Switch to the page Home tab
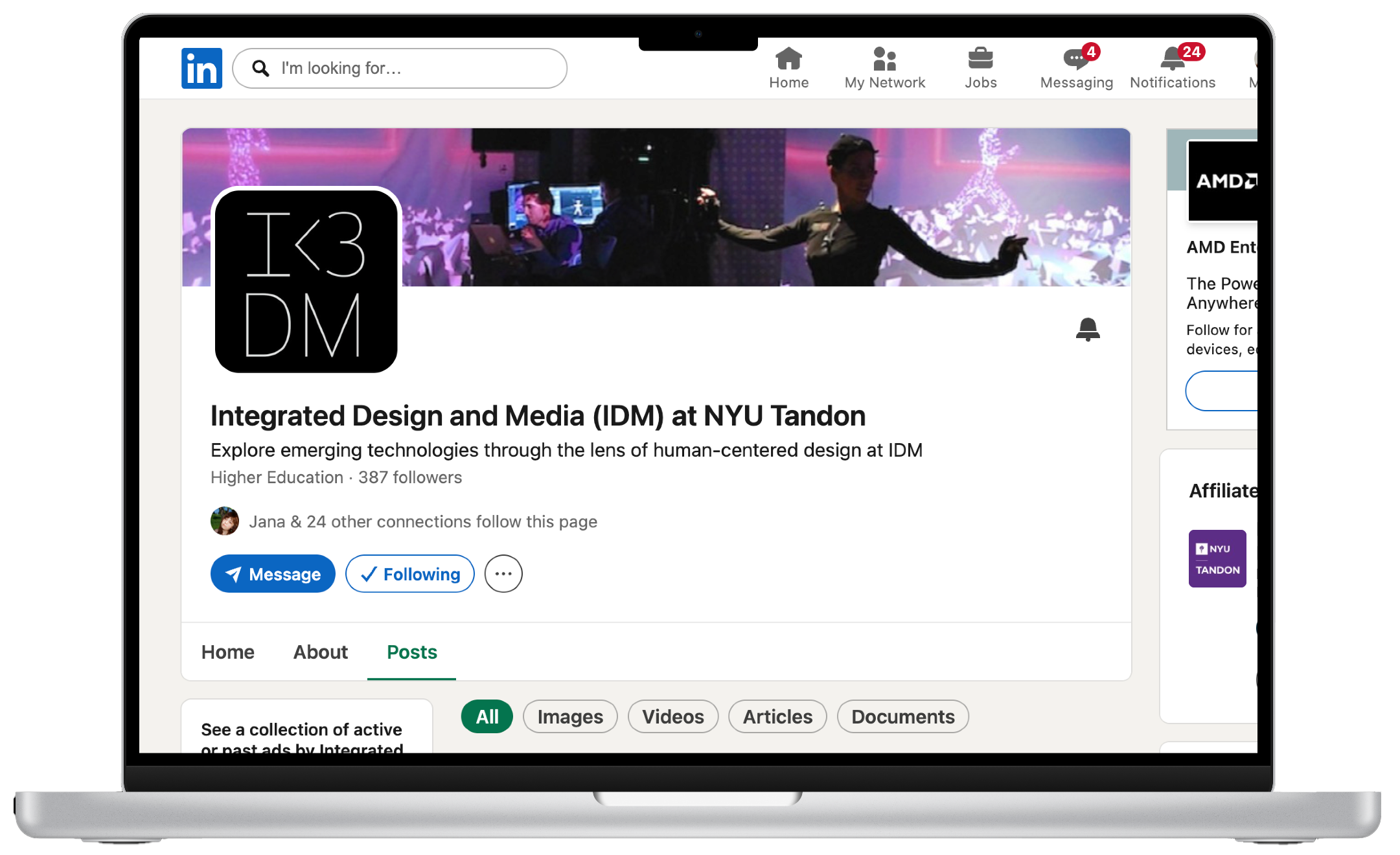Screen dimensions: 1400x855 coord(228,652)
